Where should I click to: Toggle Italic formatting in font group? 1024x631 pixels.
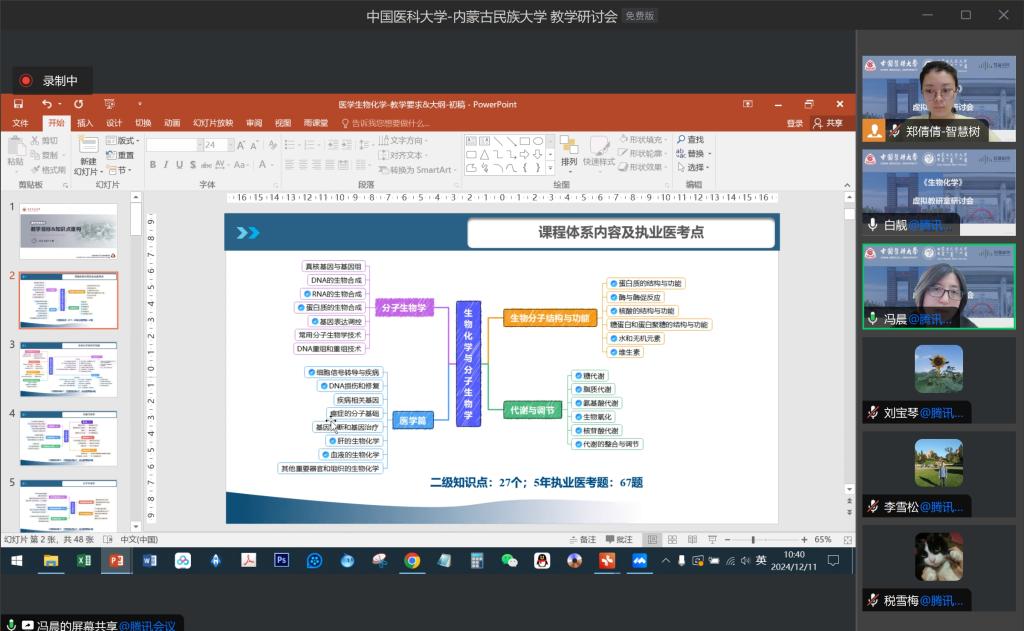pyautogui.click(x=168, y=165)
